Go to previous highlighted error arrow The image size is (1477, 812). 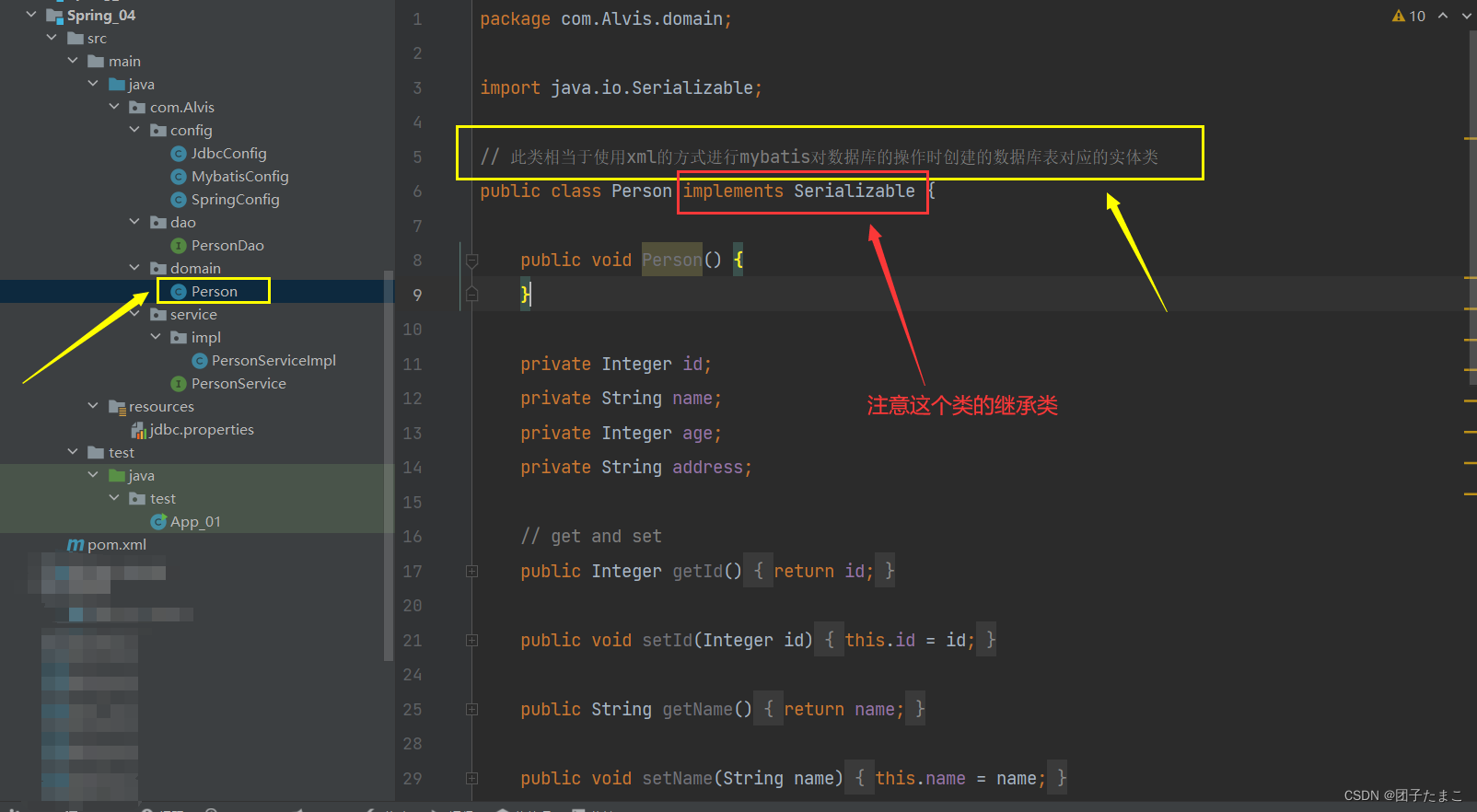pyautogui.click(x=1443, y=16)
